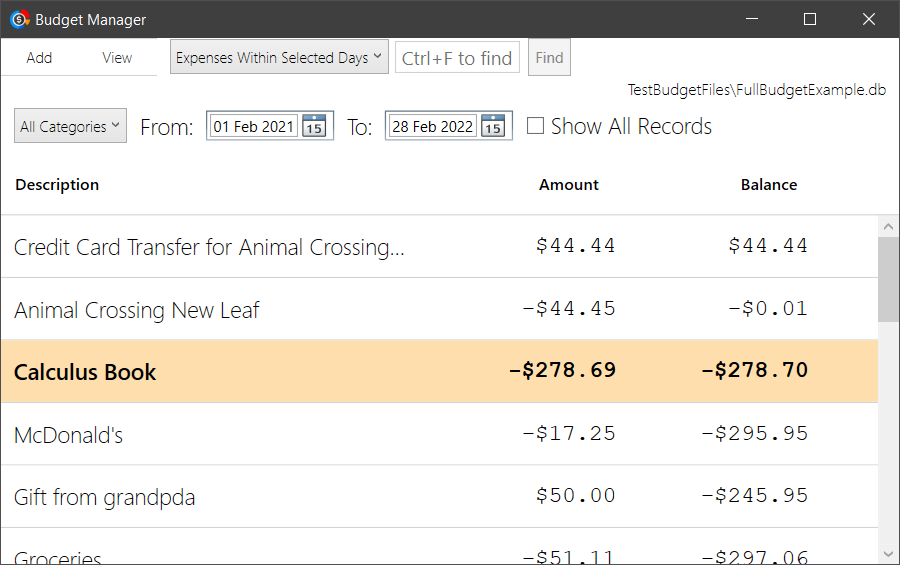
Task: Click the scrollbar down arrow
Action: click(889, 554)
